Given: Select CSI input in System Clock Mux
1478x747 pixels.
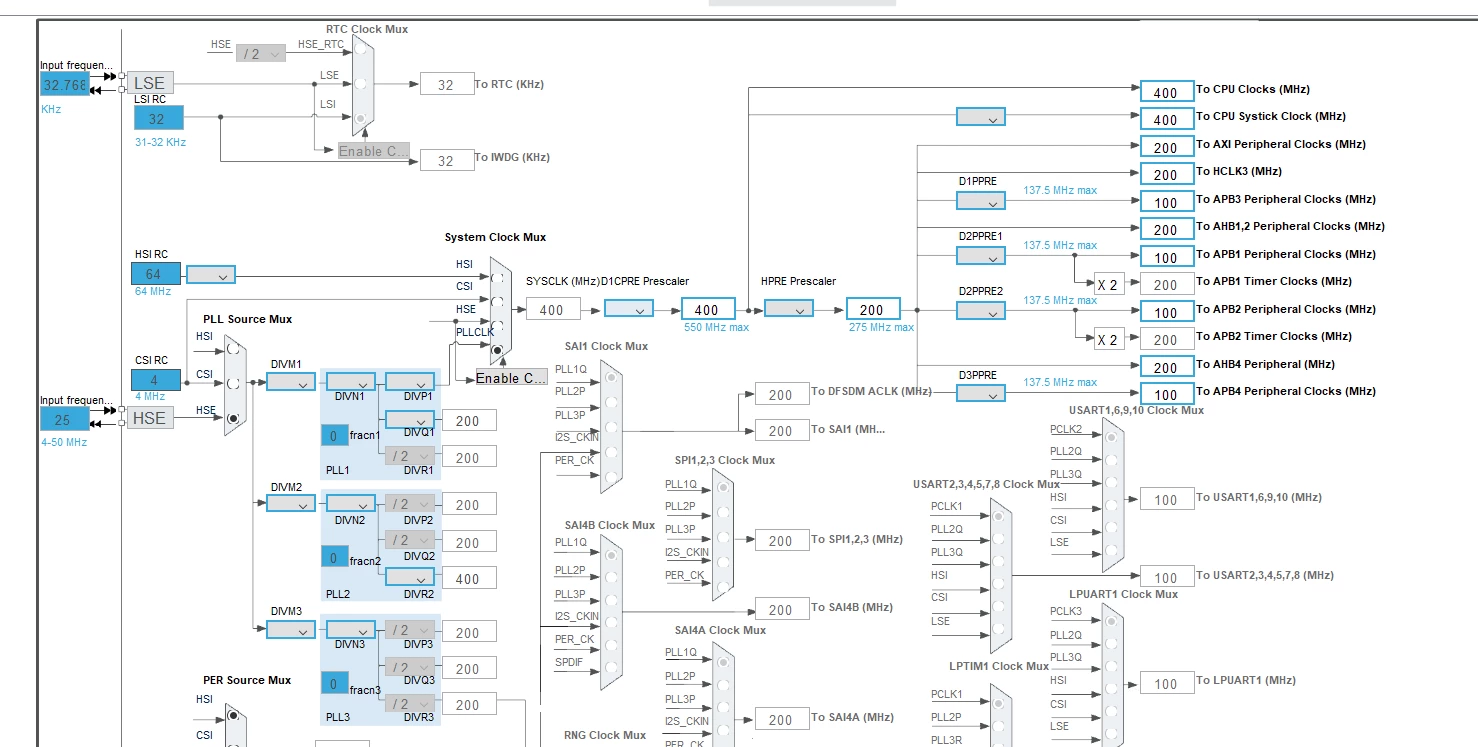Looking at the screenshot, I should pos(497,300).
